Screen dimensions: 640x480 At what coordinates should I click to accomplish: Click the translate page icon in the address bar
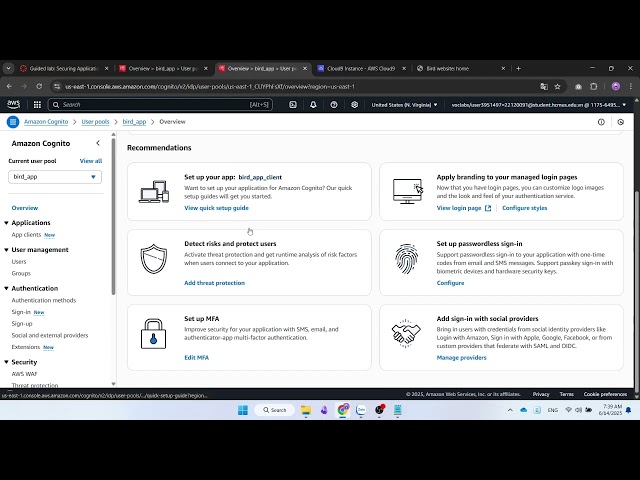[x=544, y=87]
